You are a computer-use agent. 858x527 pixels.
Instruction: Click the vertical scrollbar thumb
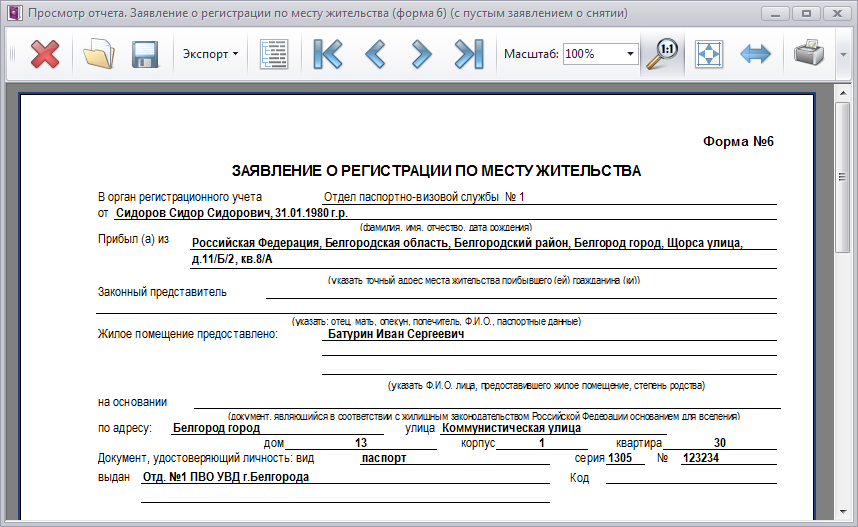(843, 177)
